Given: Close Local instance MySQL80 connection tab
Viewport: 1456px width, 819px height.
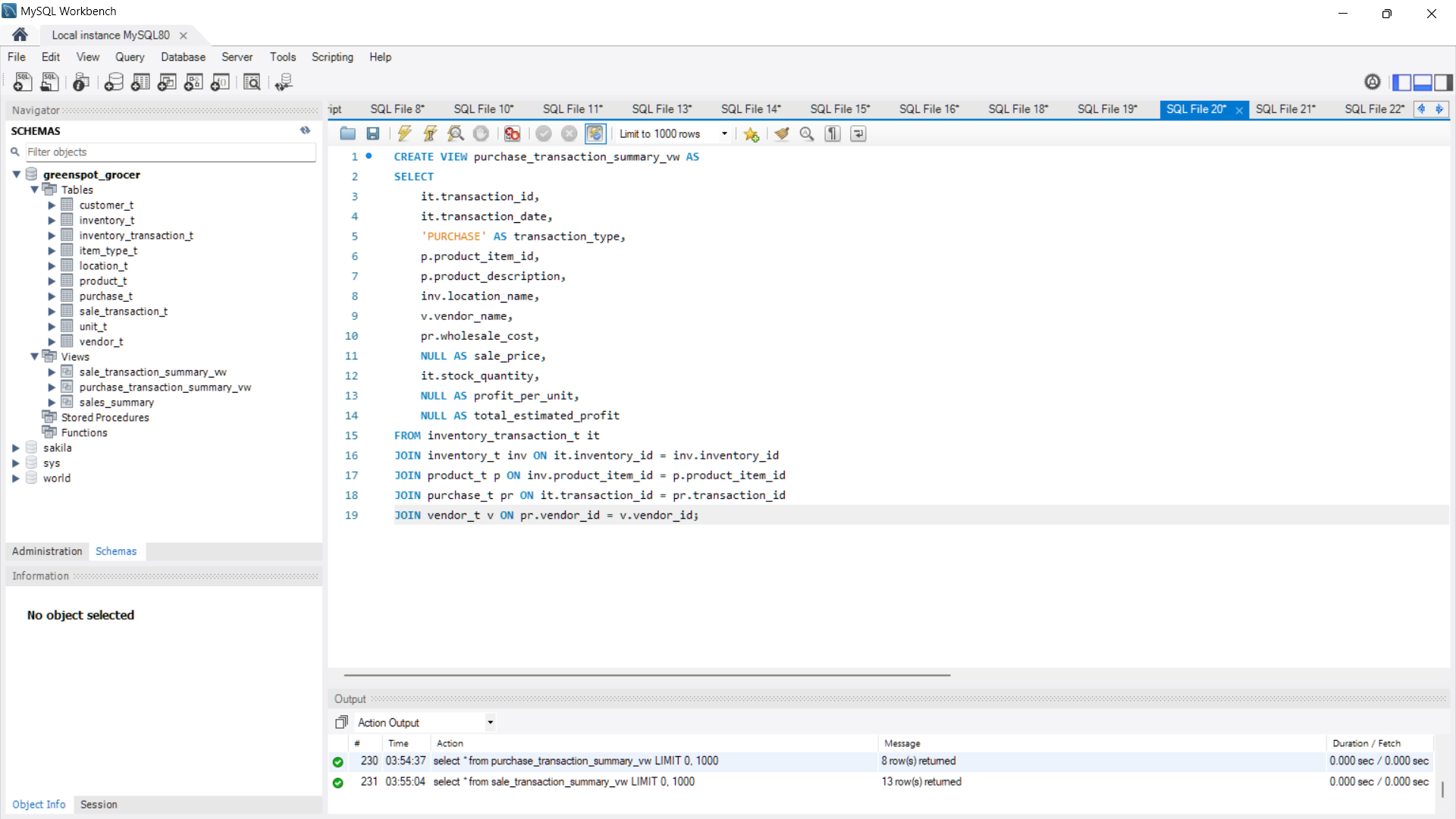Looking at the screenshot, I should (183, 35).
